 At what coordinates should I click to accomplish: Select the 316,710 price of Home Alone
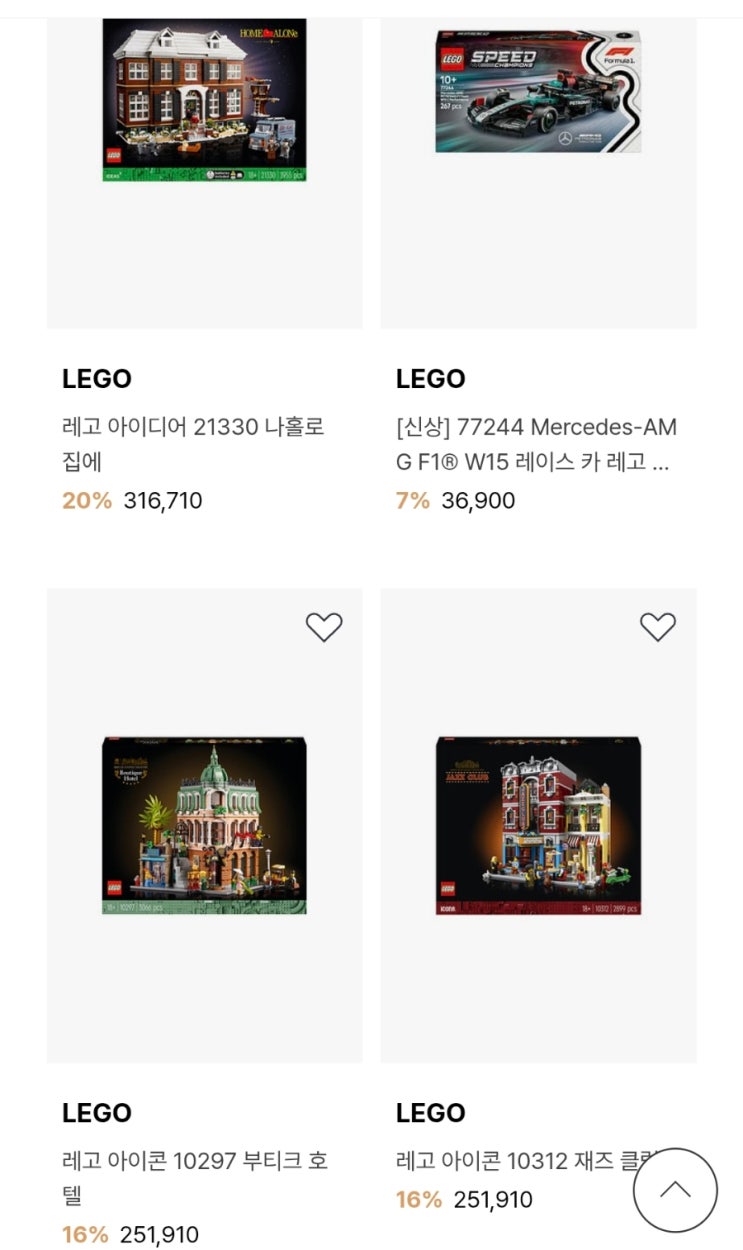[x=163, y=500]
